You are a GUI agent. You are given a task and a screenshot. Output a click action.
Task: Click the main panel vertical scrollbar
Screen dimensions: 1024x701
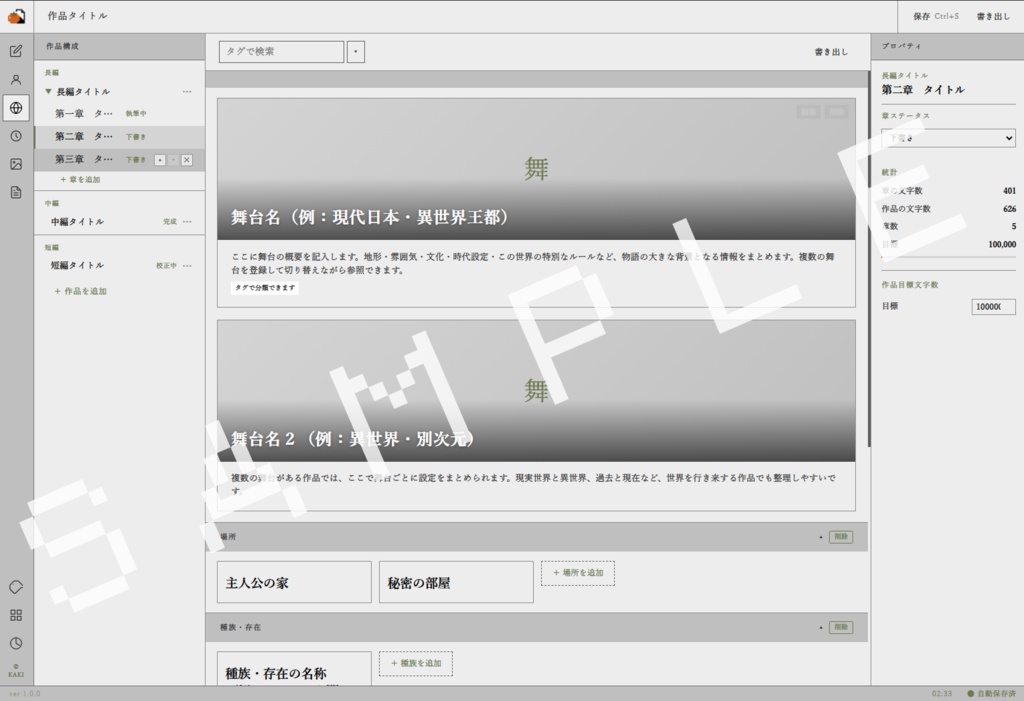[x=869, y=259]
